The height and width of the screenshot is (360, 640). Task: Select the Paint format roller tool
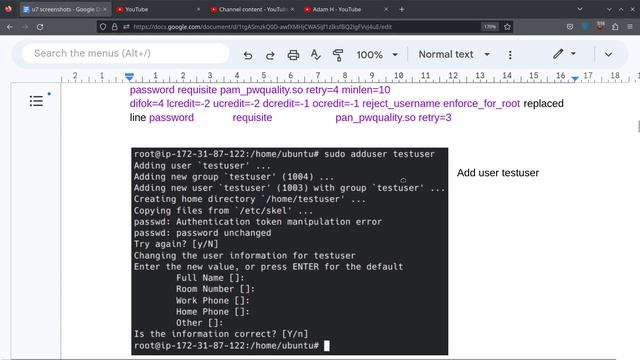(338, 55)
